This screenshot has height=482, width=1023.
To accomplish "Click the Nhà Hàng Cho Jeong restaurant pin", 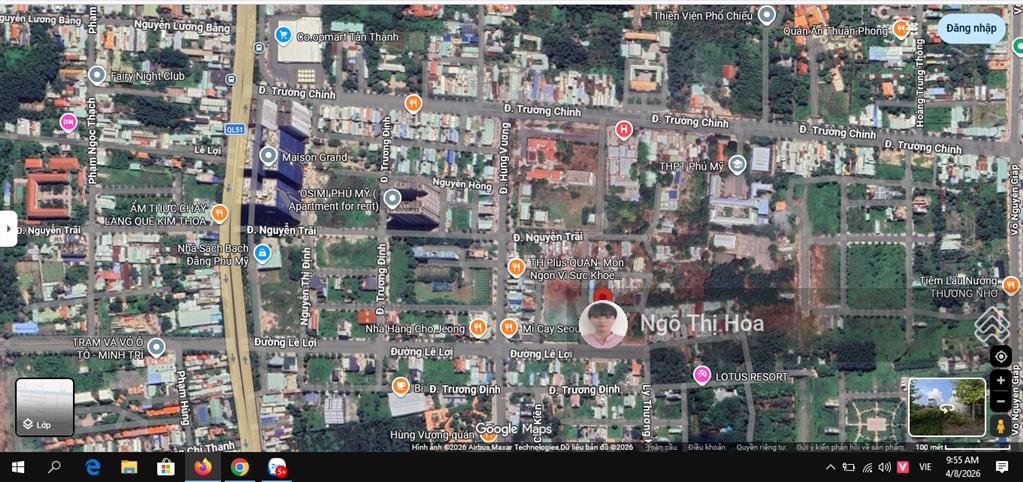I will (x=479, y=326).
